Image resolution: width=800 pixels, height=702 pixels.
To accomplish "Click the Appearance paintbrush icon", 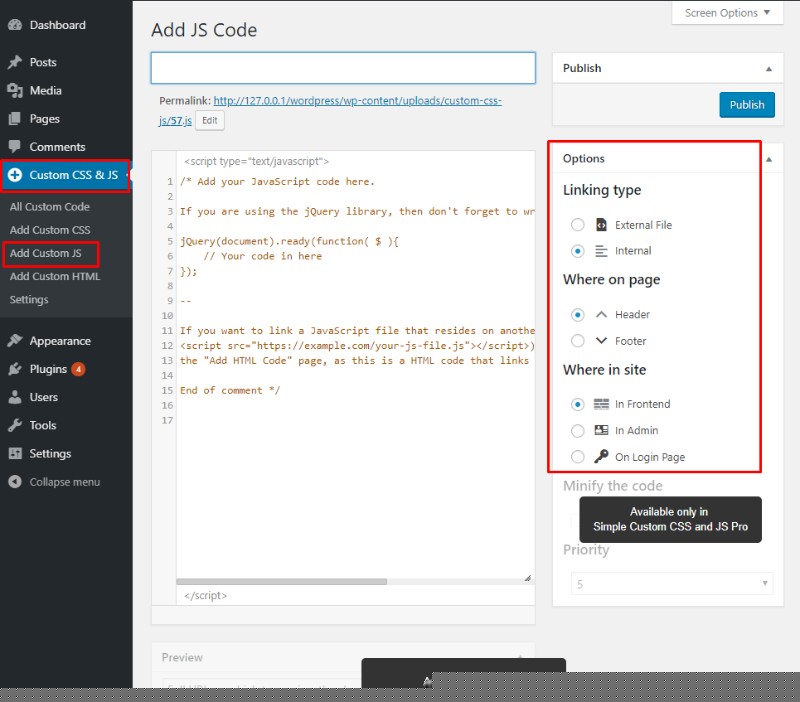I will (15, 341).
